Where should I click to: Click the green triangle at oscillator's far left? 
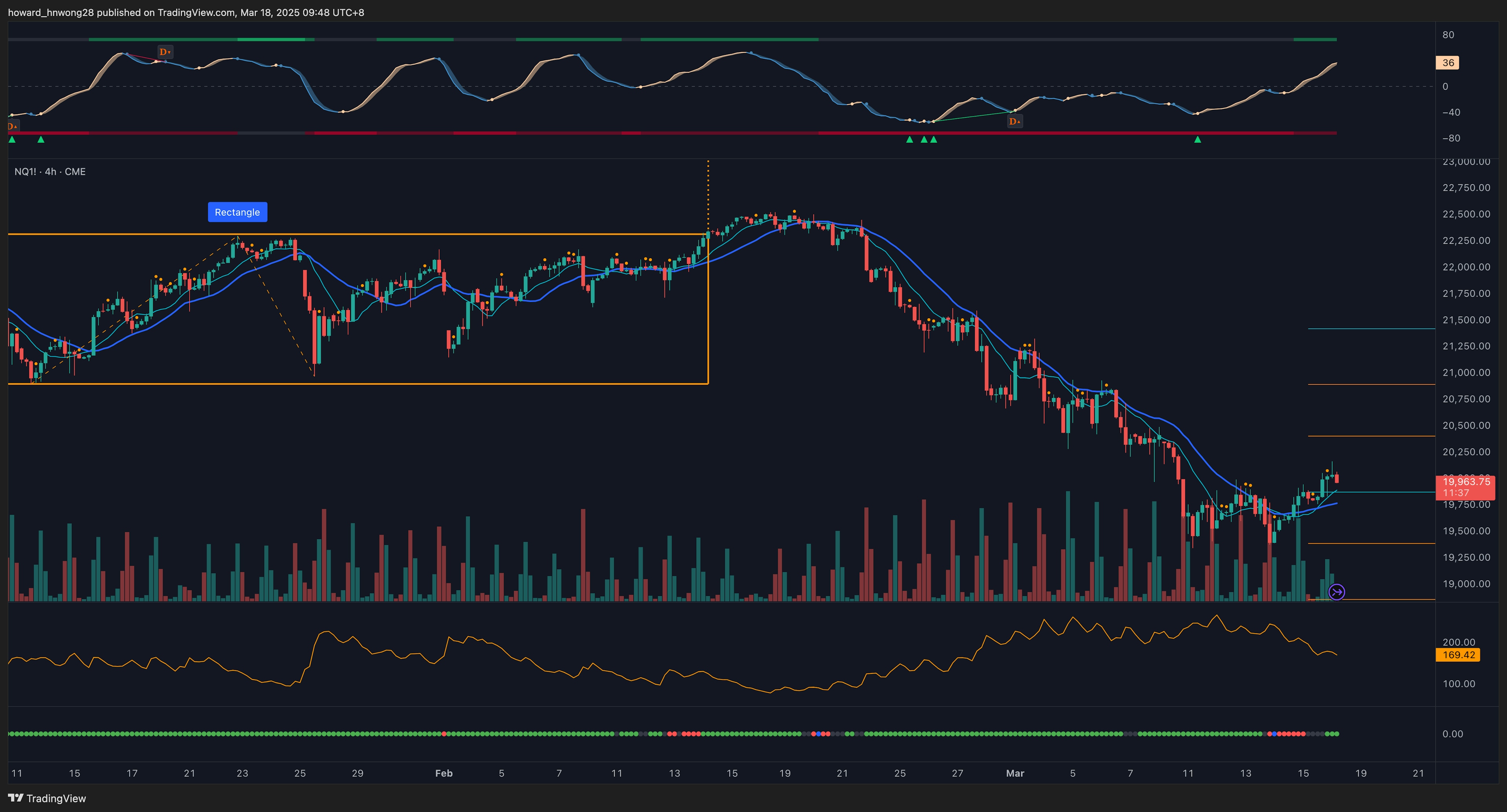pyautogui.click(x=12, y=140)
